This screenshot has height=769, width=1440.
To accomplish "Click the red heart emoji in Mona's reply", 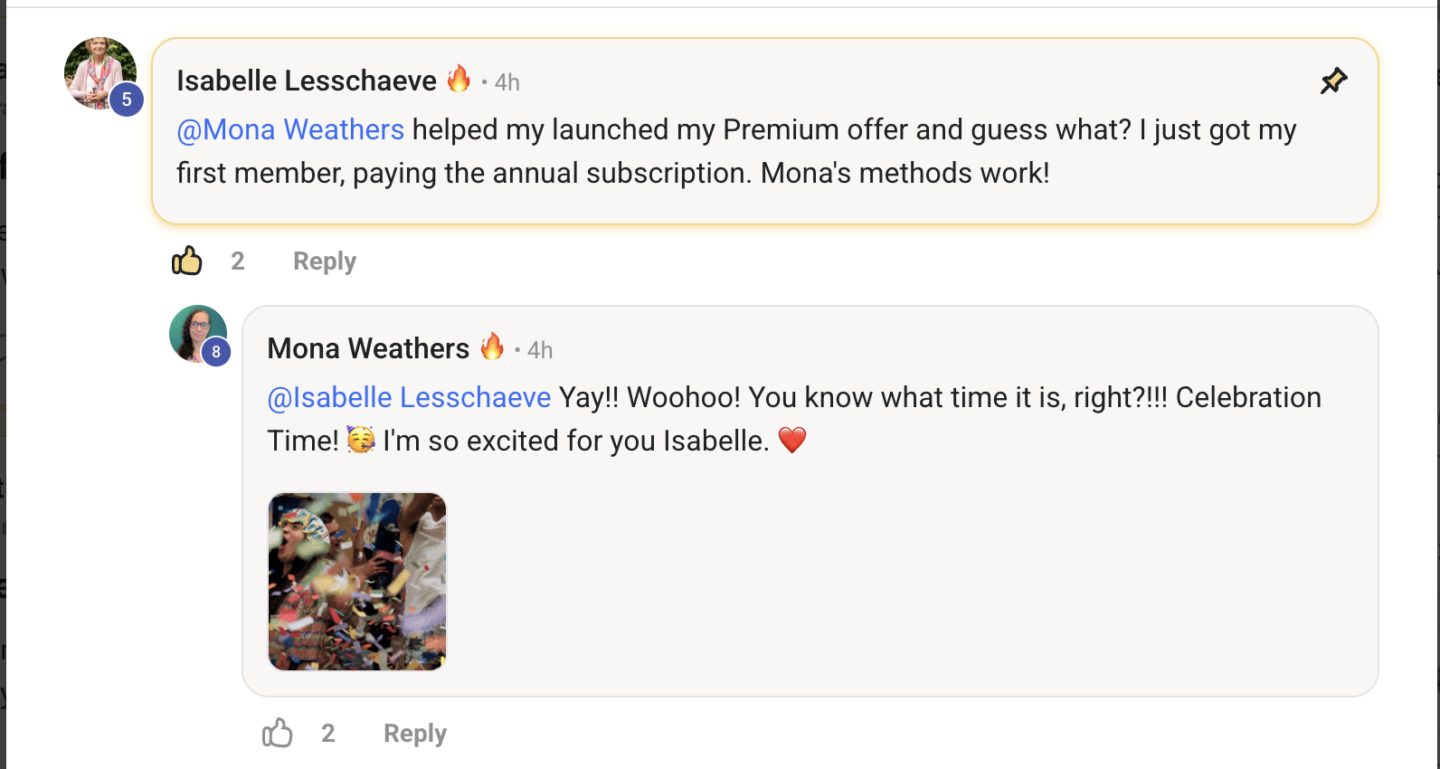I will click(x=792, y=440).
